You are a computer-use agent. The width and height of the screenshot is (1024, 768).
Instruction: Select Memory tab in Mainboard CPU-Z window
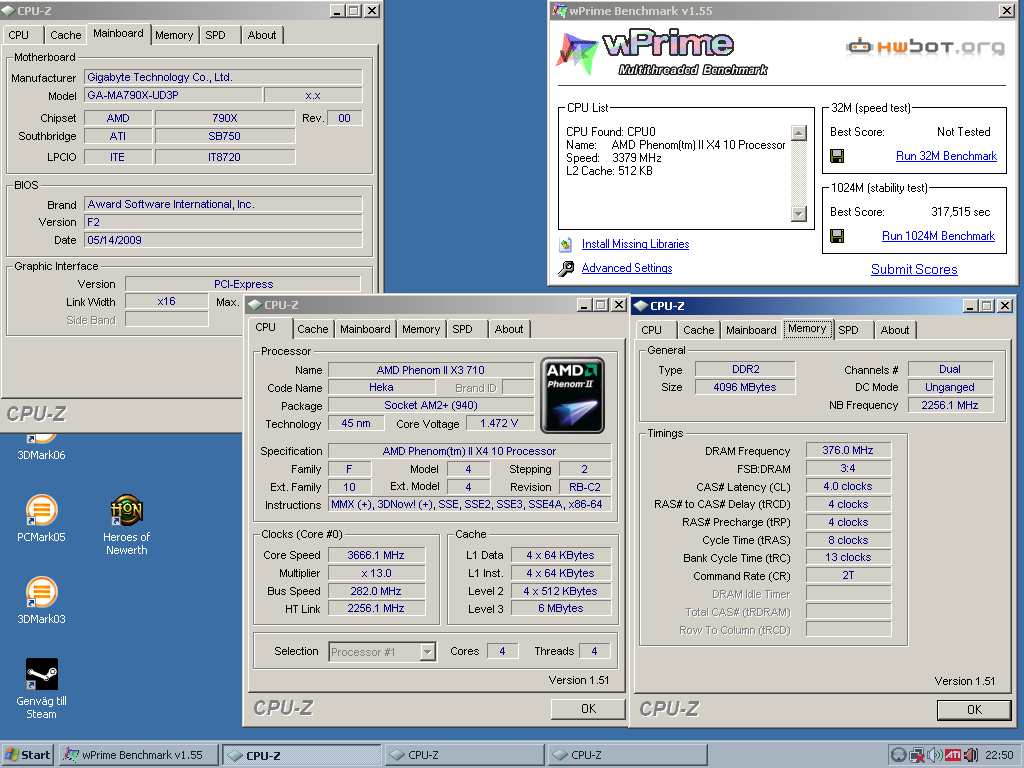174,35
